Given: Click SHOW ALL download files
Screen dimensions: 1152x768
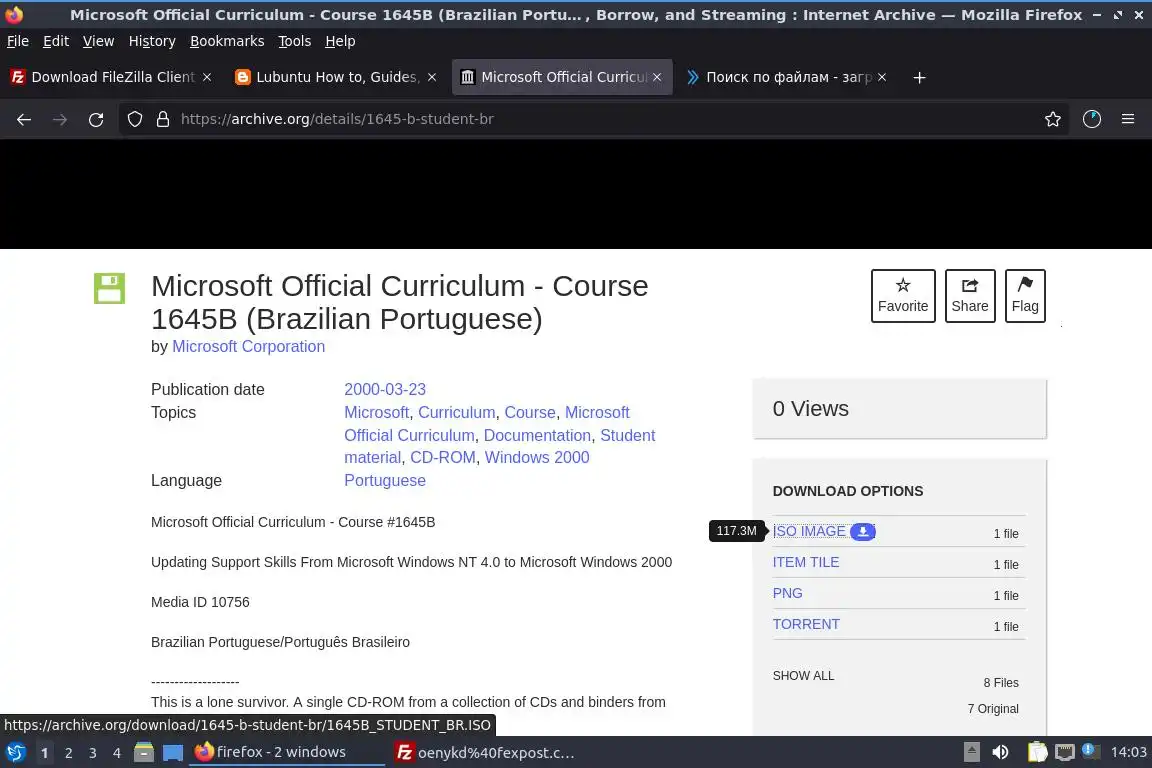Looking at the screenshot, I should 803,675.
